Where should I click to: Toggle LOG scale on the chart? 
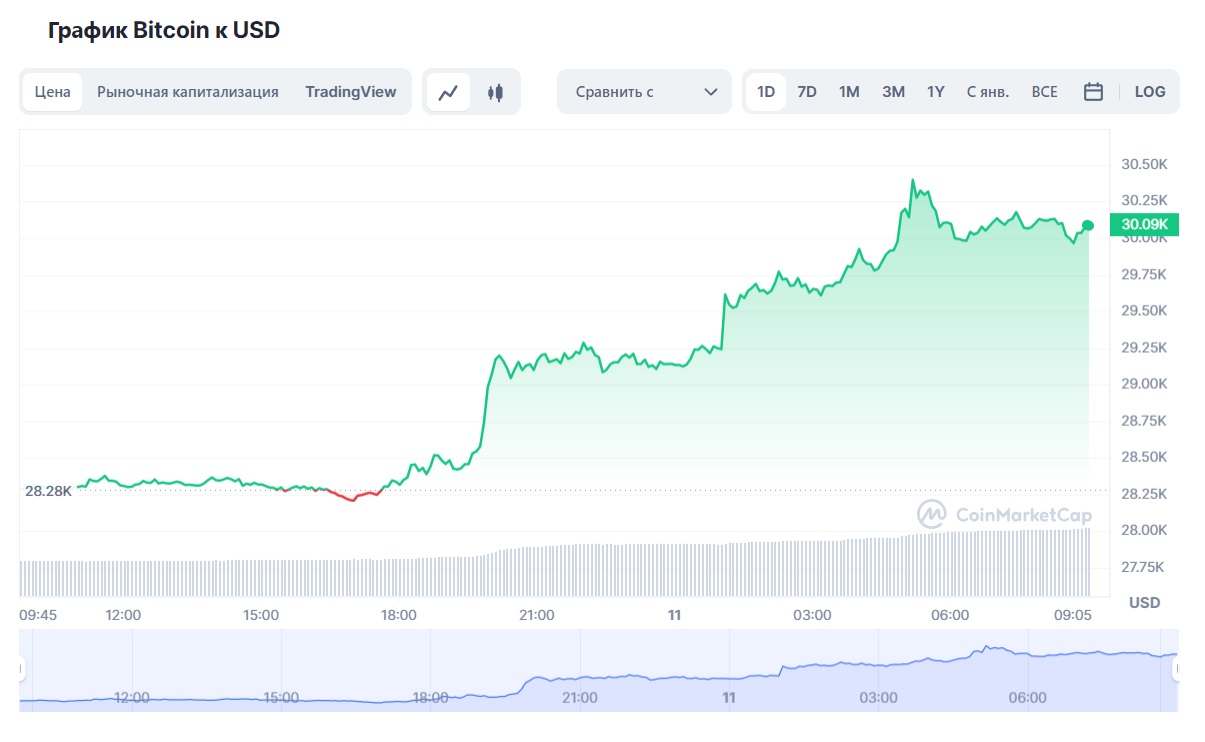1150,92
